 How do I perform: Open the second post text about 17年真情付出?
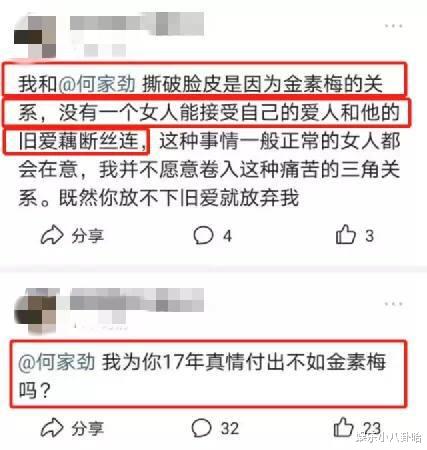click(x=208, y=374)
